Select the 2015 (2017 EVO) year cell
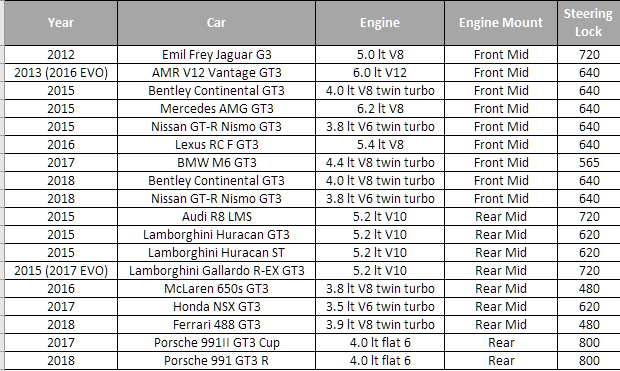The image size is (620, 371). pyautogui.click(x=61, y=271)
